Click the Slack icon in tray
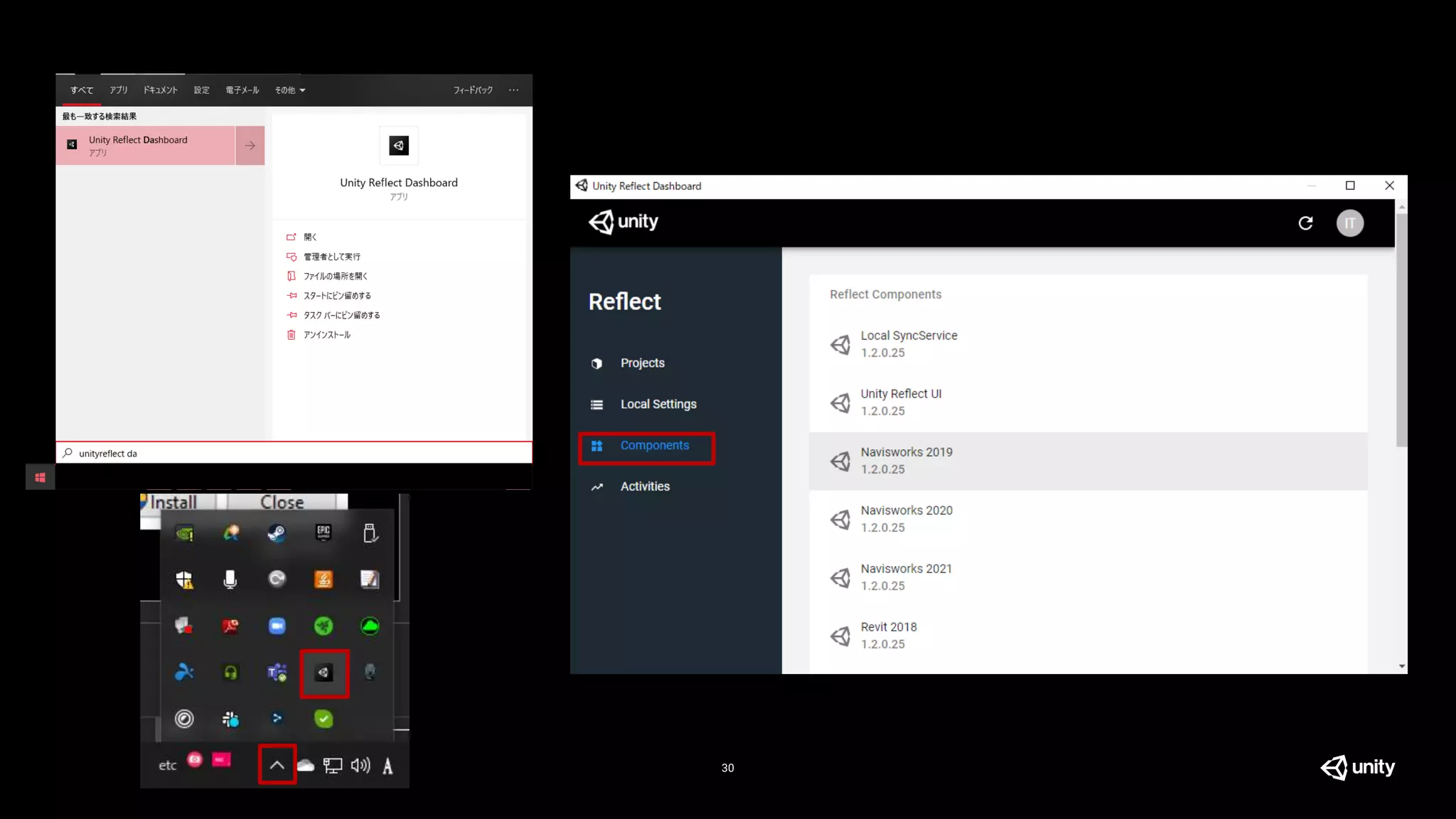The image size is (1456, 819). 230,719
